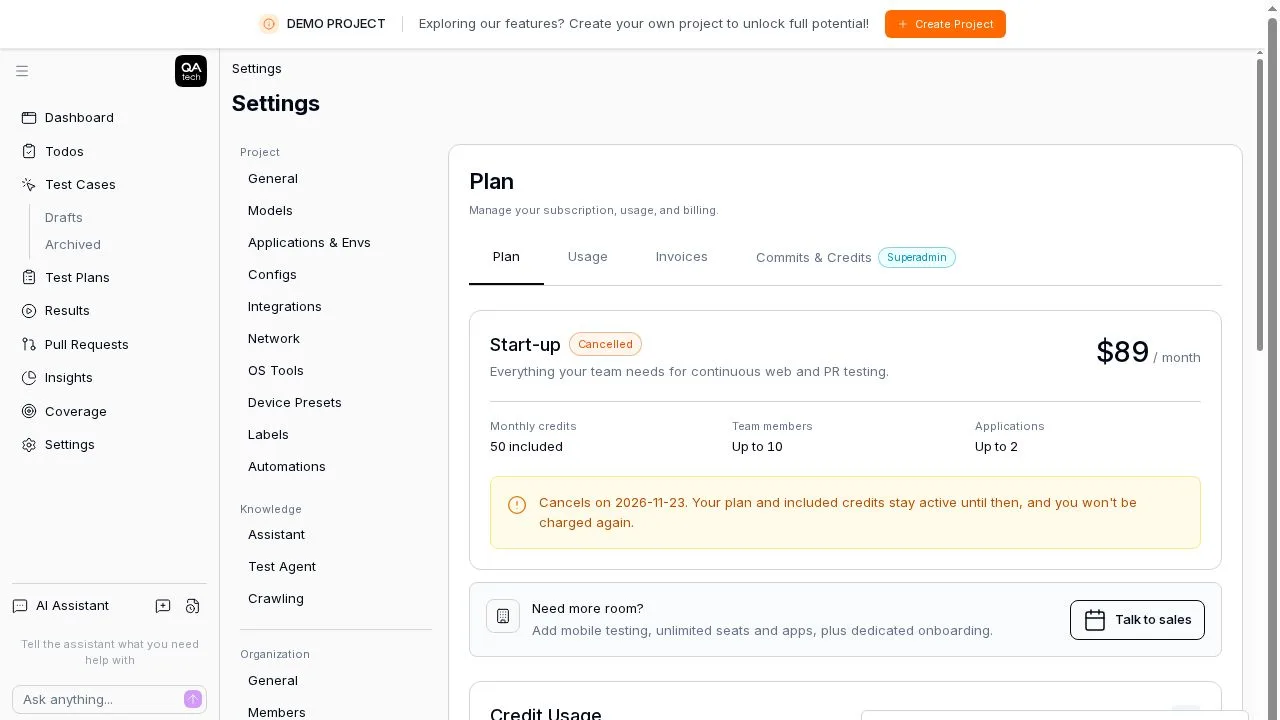Click the cancellation warning icon

click(517, 505)
